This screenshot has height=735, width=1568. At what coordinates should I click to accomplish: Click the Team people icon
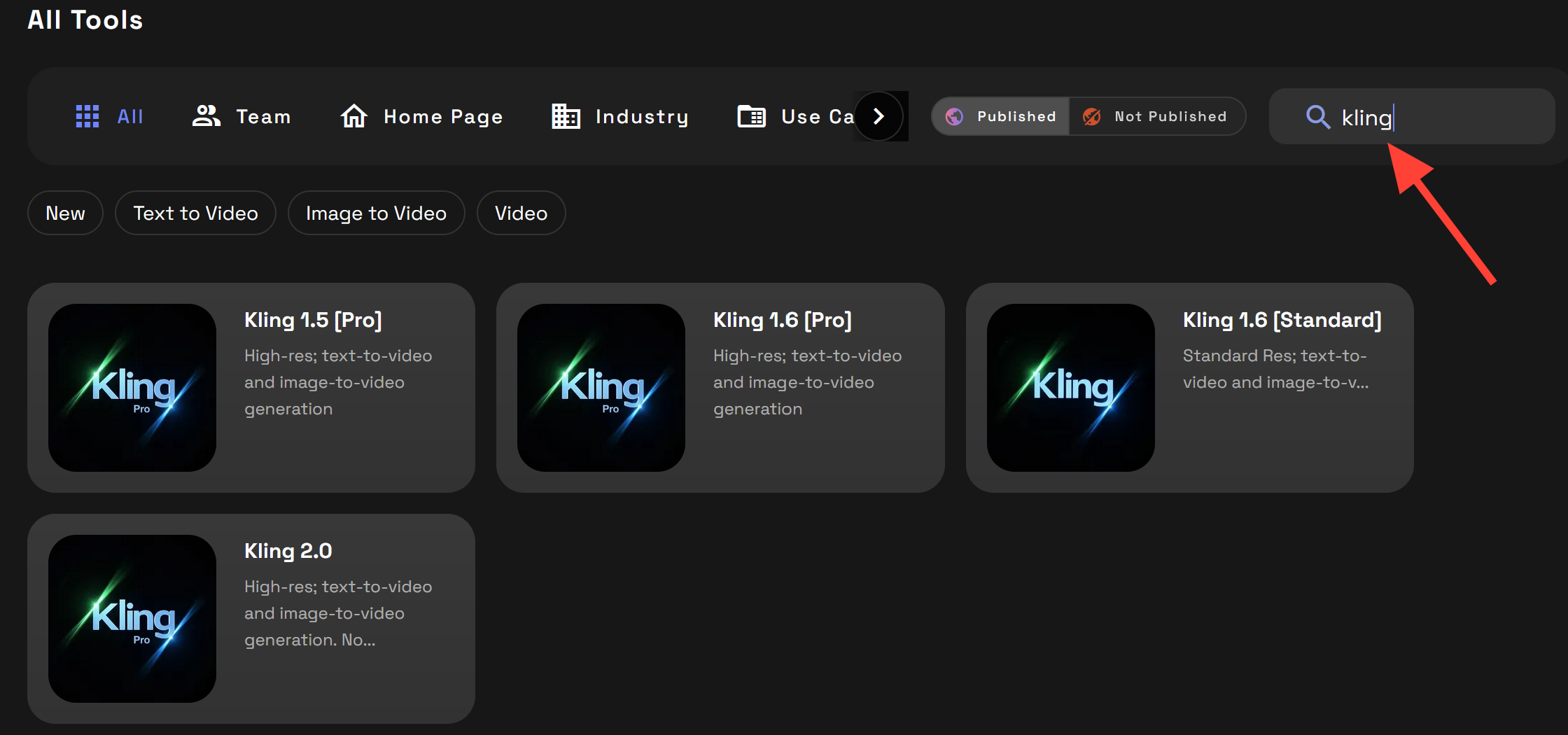pyautogui.click(x=205, y=116)
